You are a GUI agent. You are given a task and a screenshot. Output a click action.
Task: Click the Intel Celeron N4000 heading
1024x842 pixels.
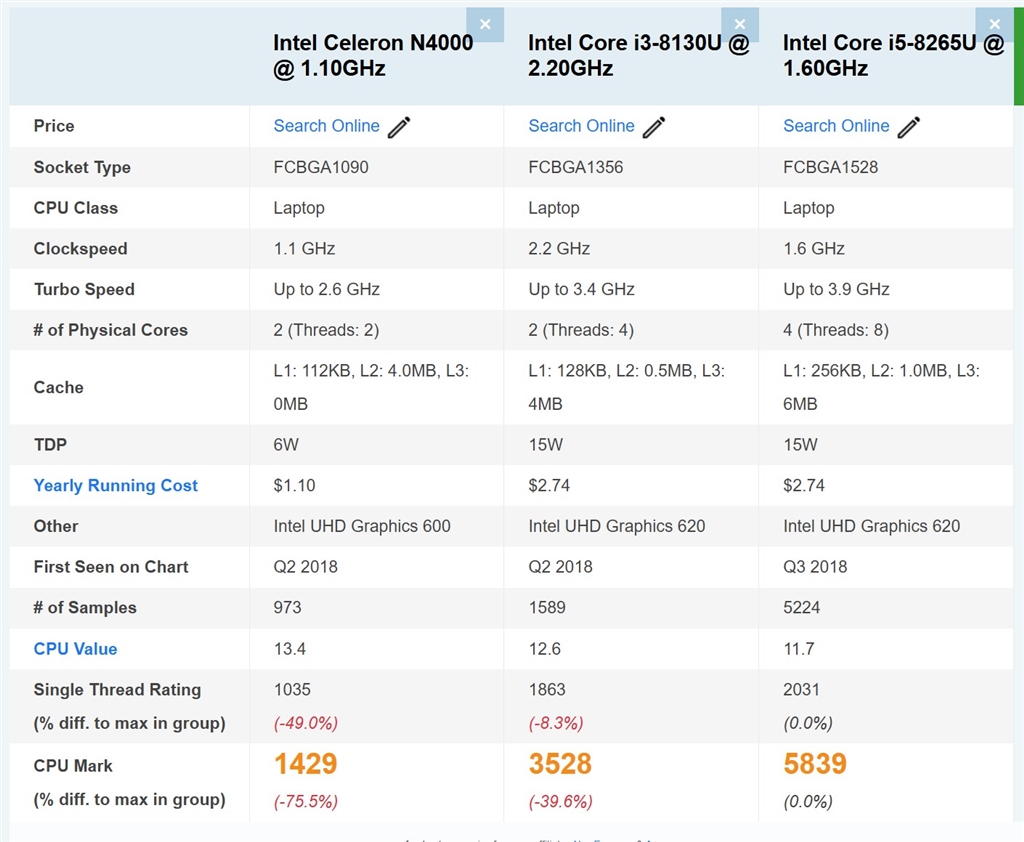373,55
